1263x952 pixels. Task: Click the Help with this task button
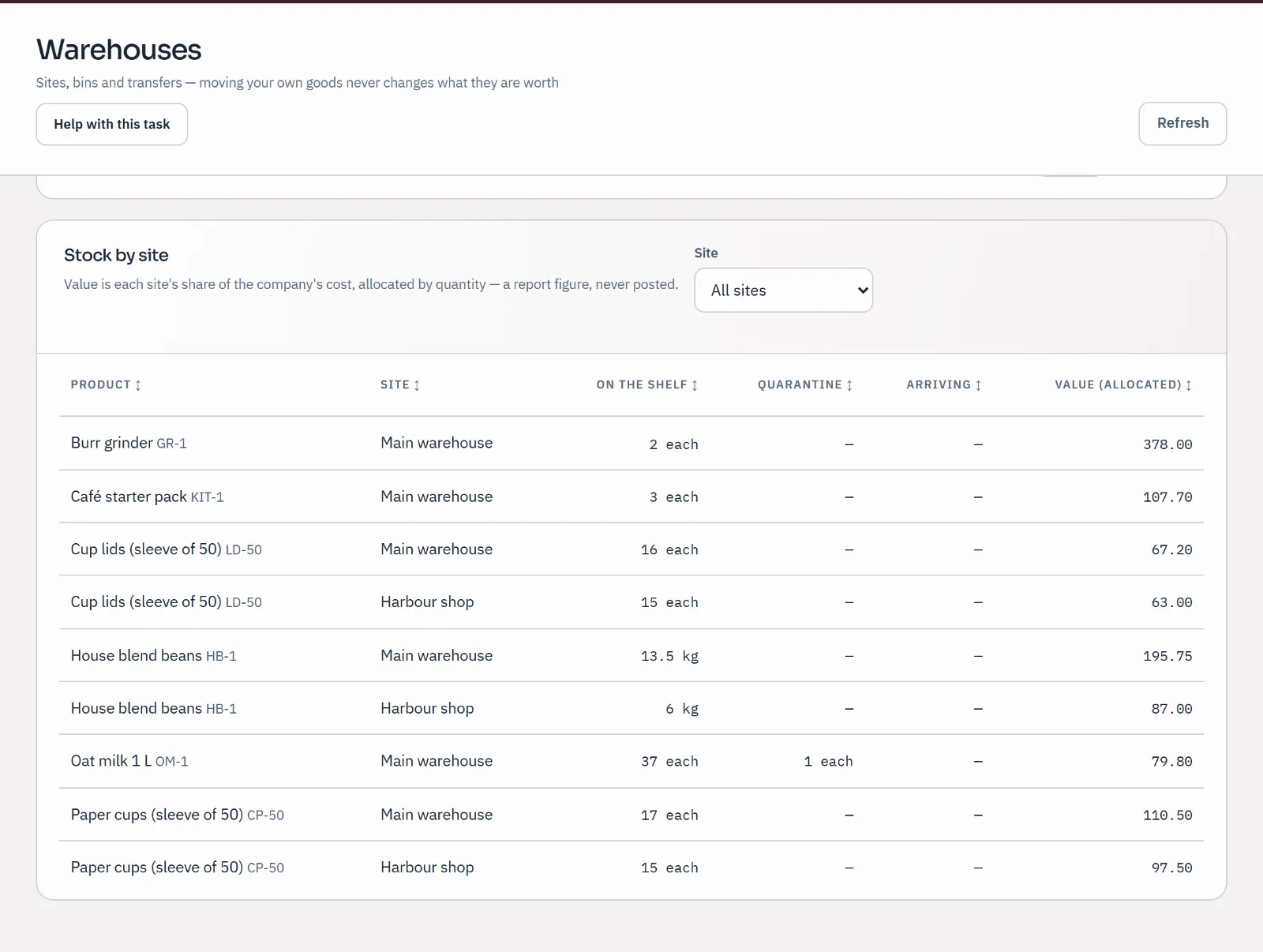[x=112, y=124]
